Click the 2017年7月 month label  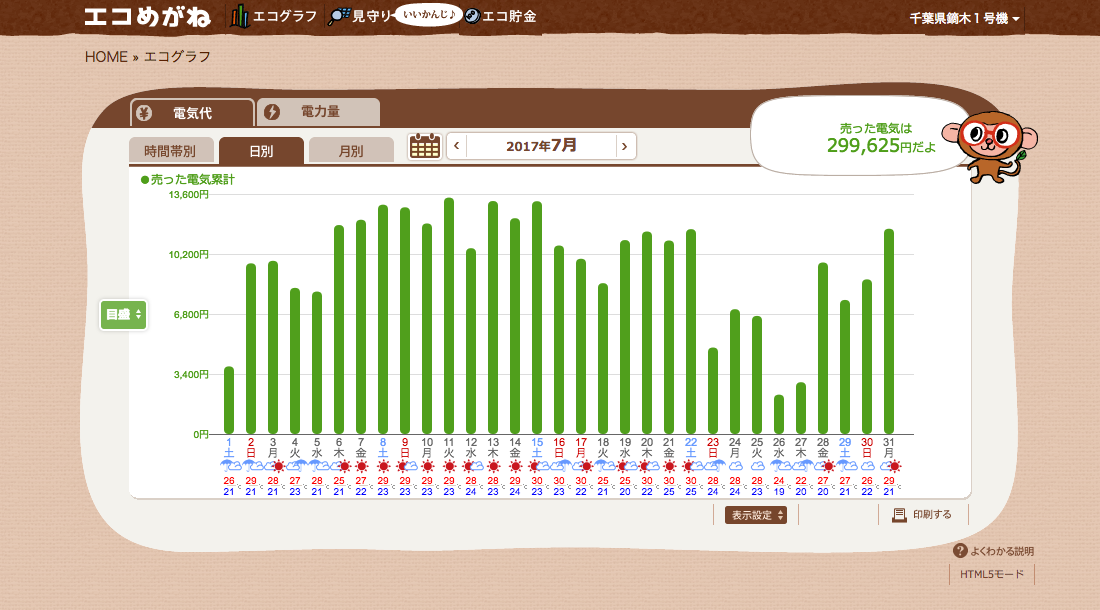click(x=541, y=146)
